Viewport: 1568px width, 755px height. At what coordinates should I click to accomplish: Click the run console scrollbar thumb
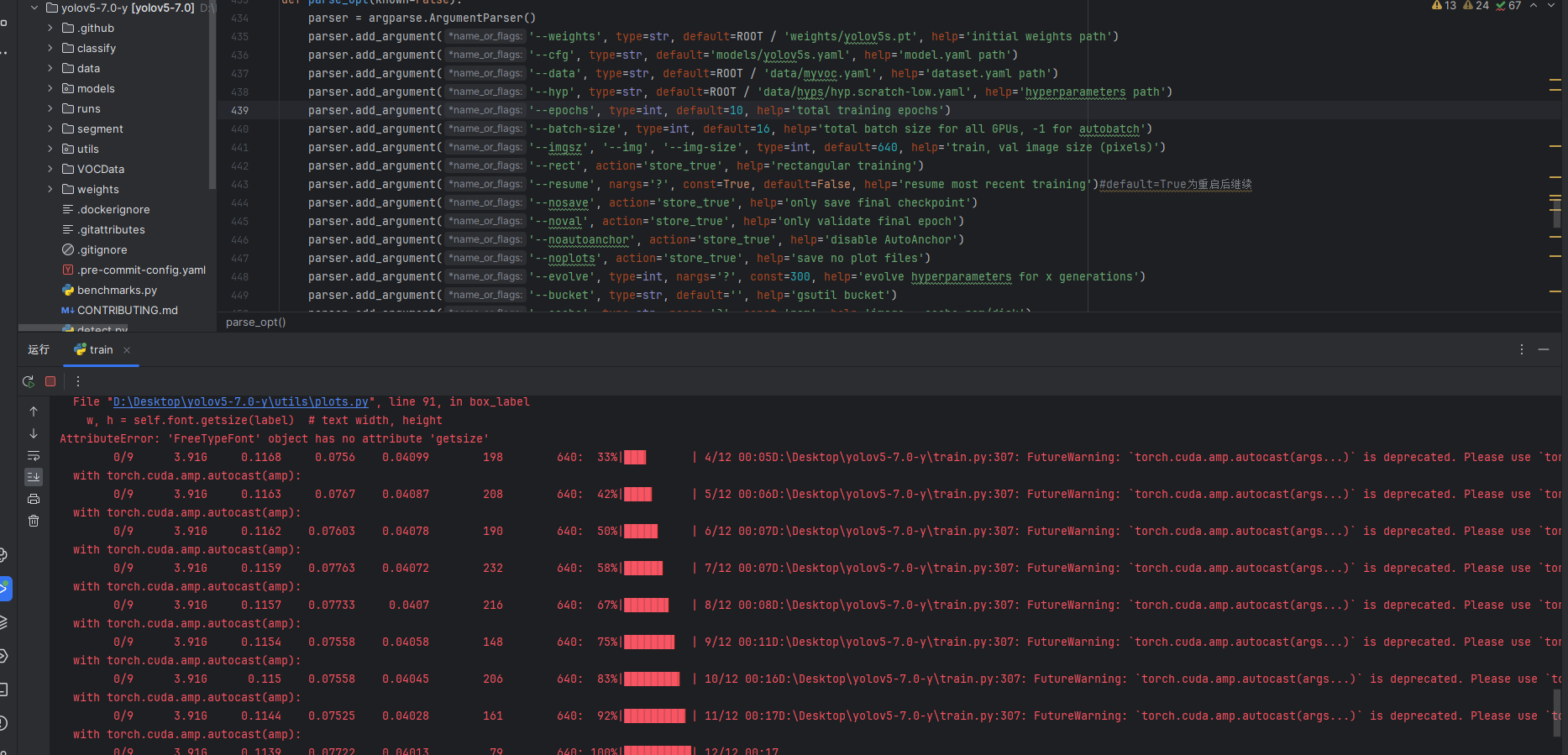click(x=1556, y=713)
